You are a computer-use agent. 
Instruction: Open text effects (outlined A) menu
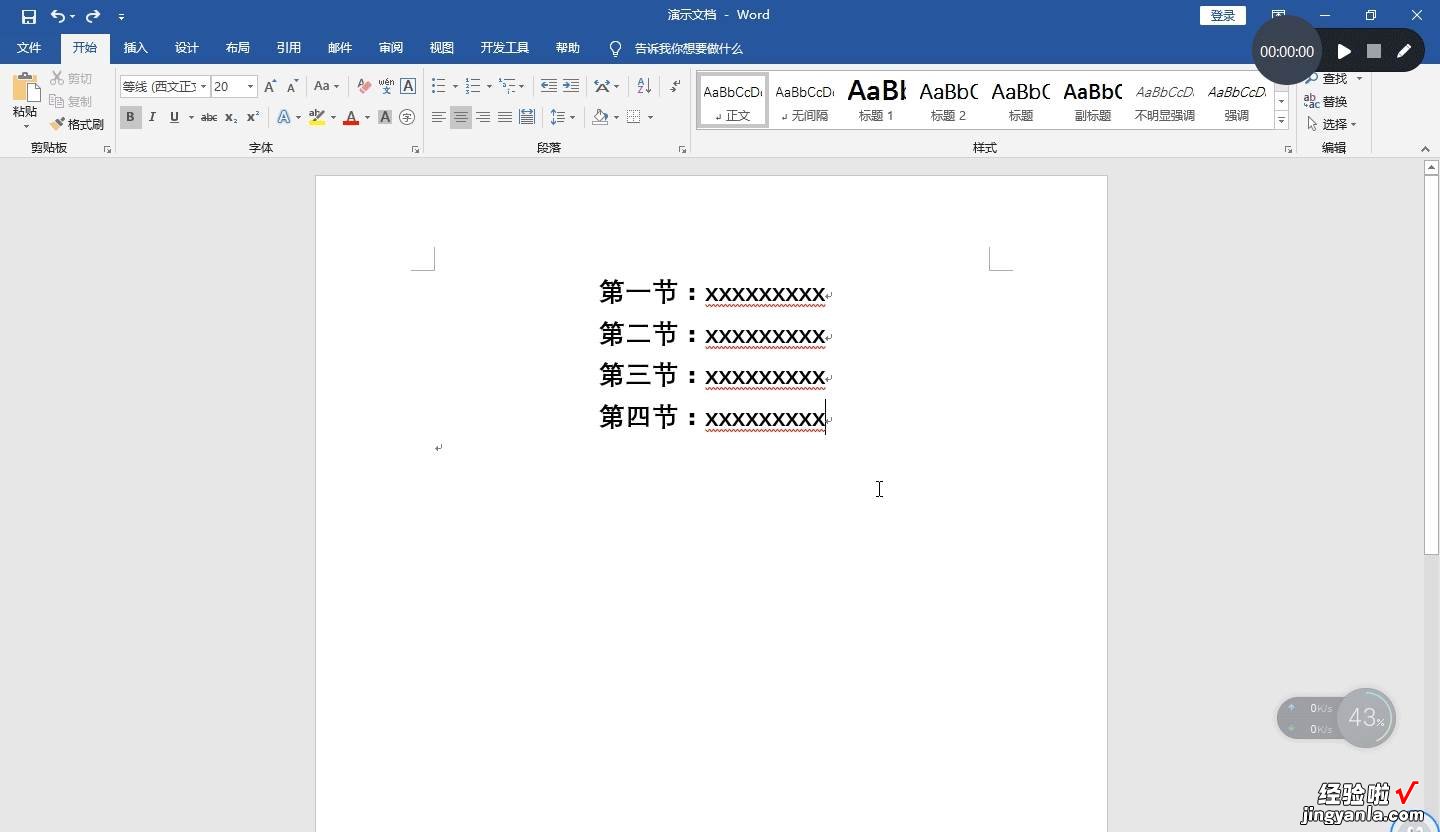(288, 117)
